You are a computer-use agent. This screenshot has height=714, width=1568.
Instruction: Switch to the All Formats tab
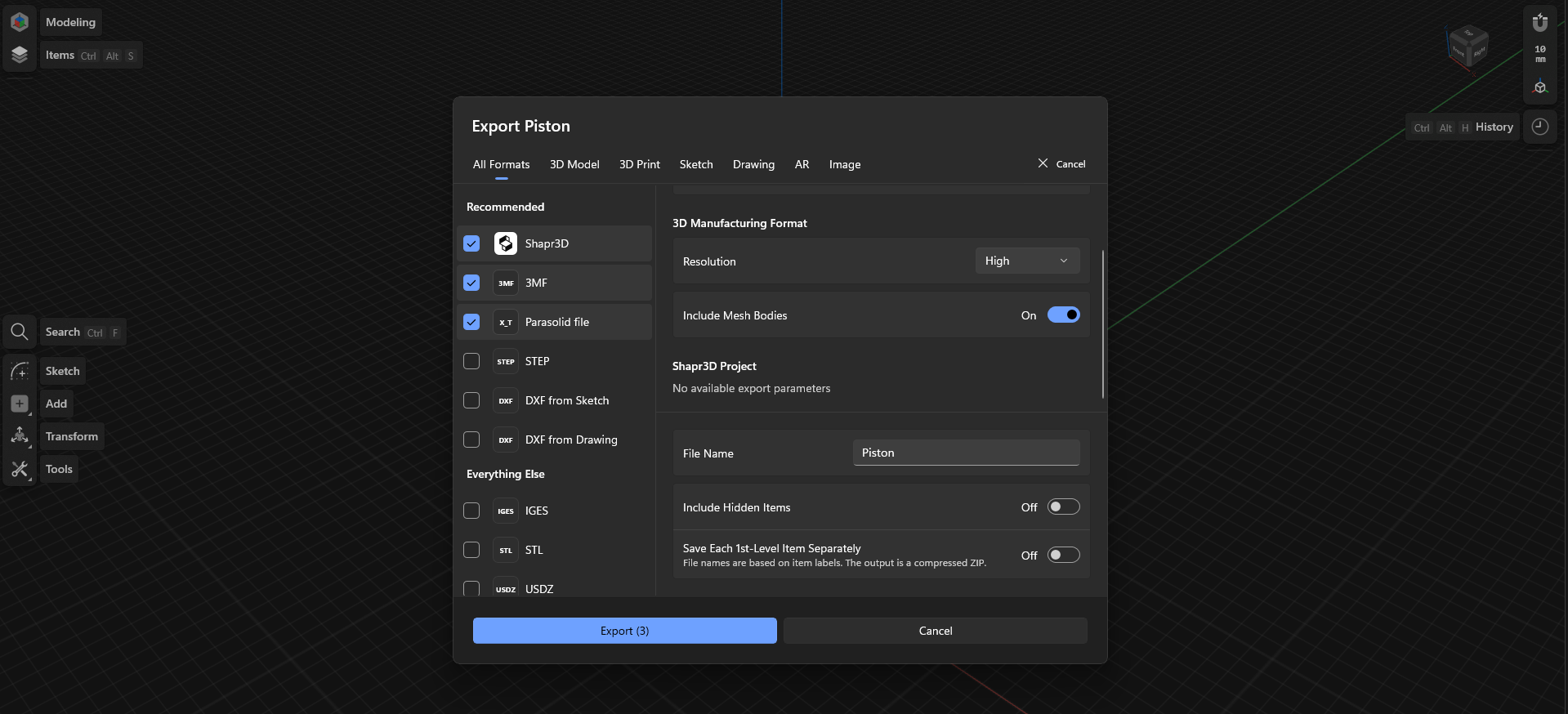501,164
